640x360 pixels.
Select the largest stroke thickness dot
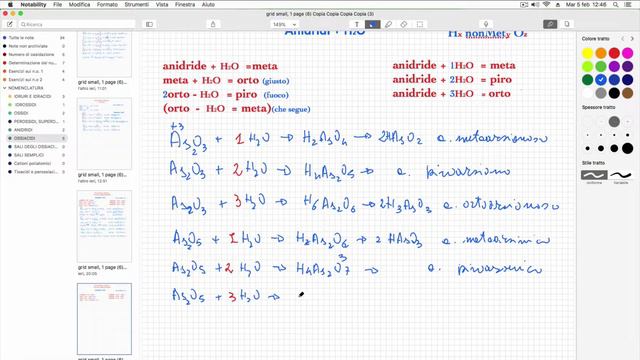[x=627, y=148]
